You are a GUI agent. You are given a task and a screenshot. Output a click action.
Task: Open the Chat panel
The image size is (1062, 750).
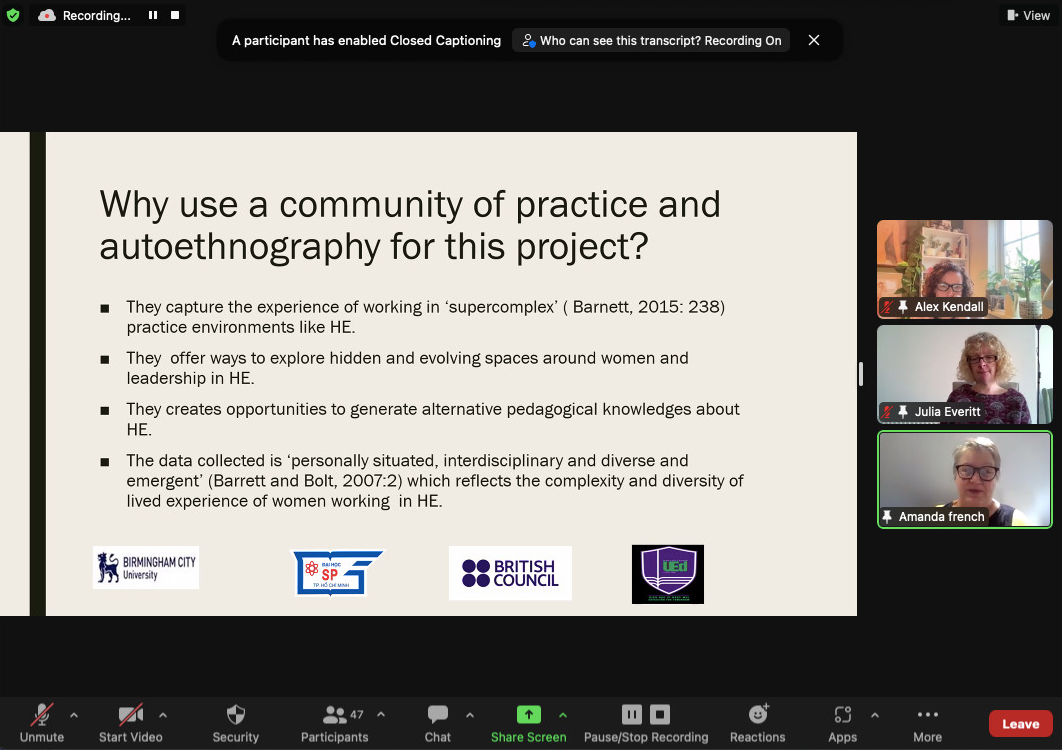click(437, 715)
